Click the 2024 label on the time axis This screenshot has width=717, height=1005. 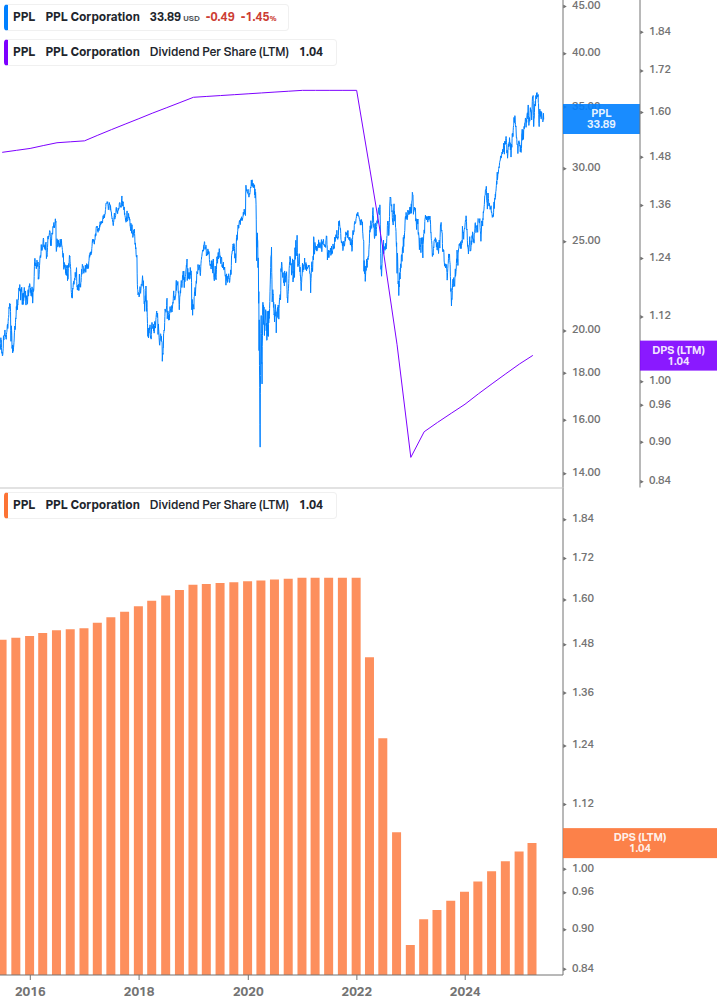[465, 992]
